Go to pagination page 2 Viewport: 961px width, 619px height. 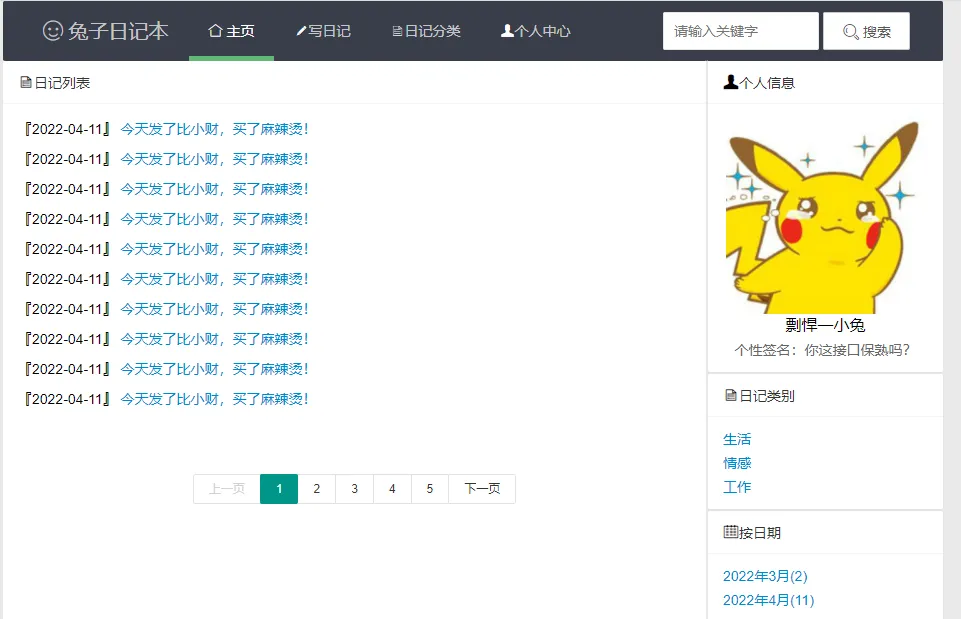tap(316, 488)
